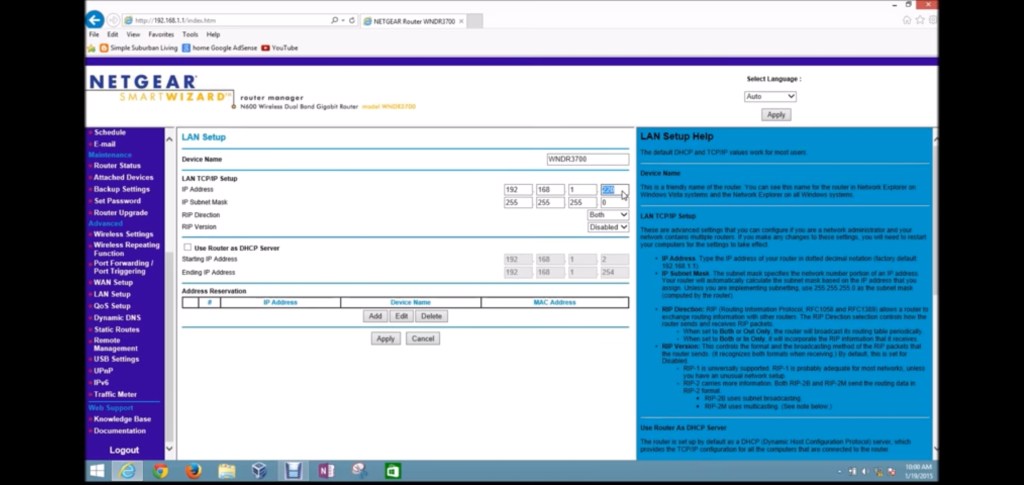This screenshot has height=485, width=1024.
Task: Click the Add button under Address Reservation
Action: [375, 316]
